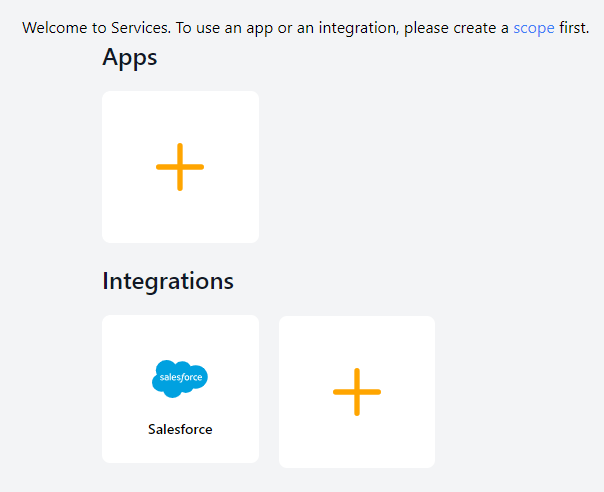604x492 pixels.
Task: Choose the Salesforce tile in Integrations
Action: (x=180, y=389)
